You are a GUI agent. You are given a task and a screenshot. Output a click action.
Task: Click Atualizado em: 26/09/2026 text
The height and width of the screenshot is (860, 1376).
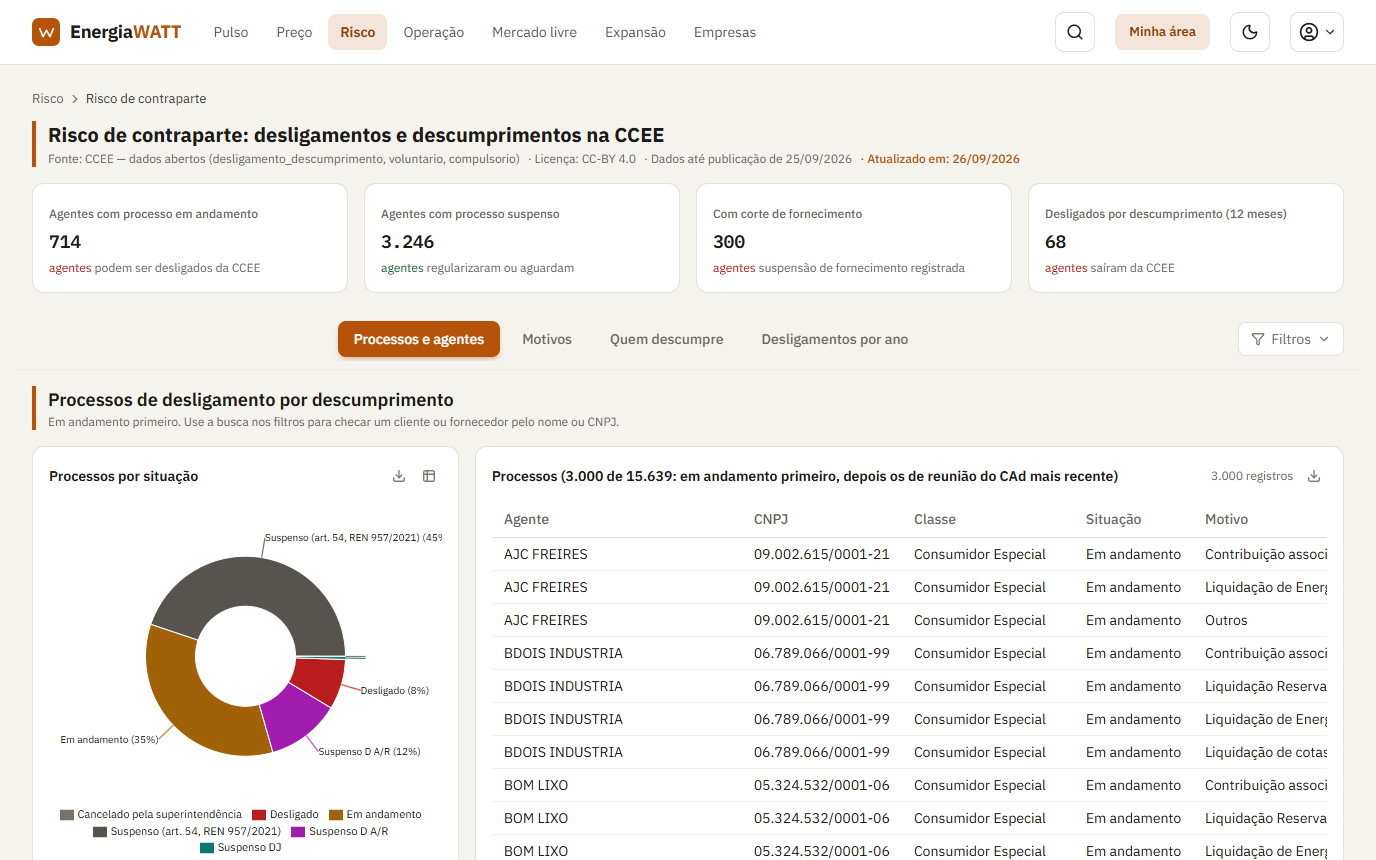(x=943, y=159)
